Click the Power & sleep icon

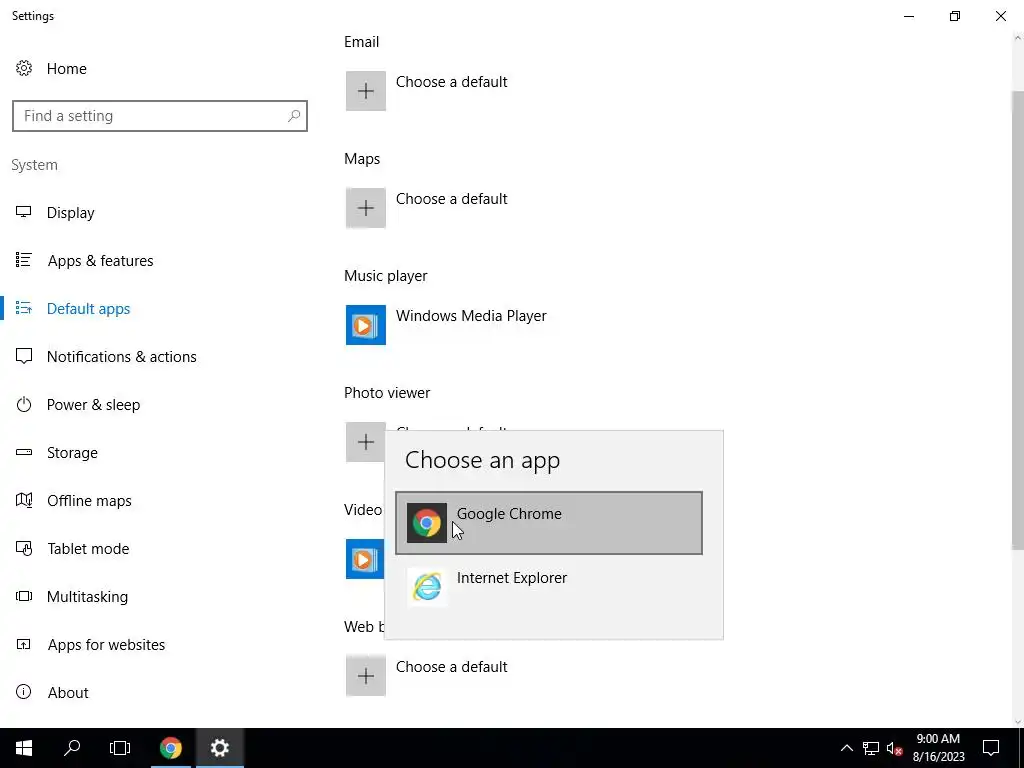[24, 404]
